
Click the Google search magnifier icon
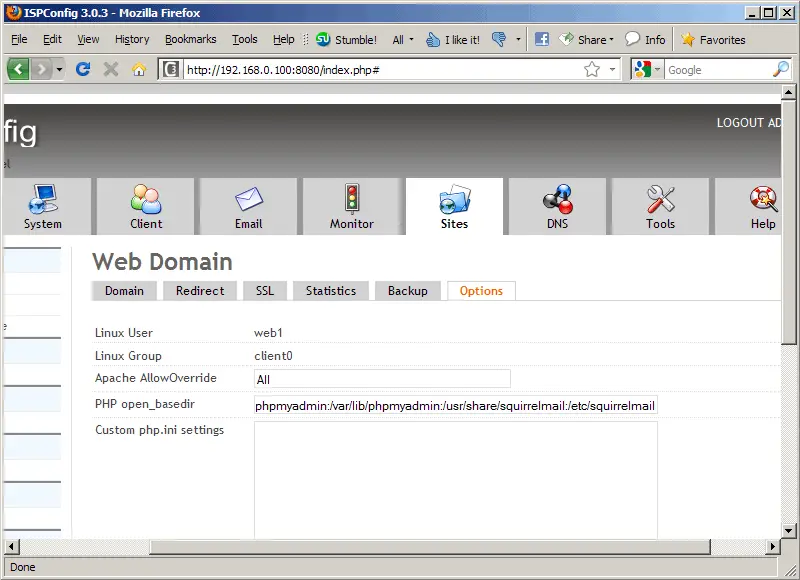tap(781, 69)
